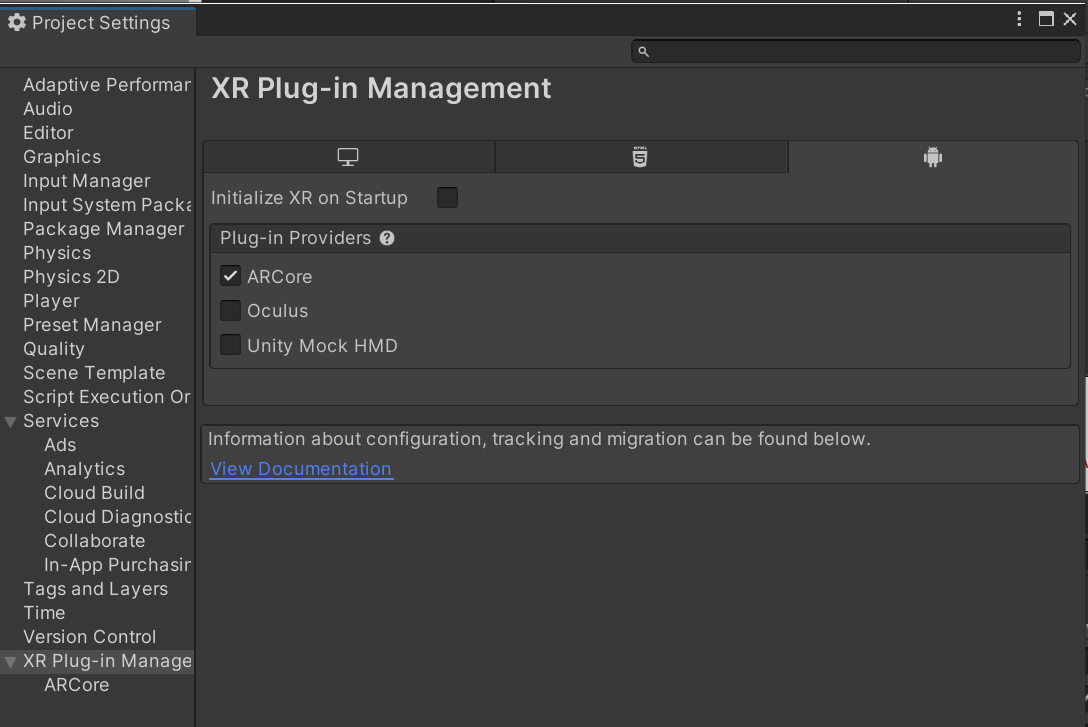The image size is (1088, 727).
Task: Select the Web platform tab icon
Action: pyautogui.click(x=640, y=156)
